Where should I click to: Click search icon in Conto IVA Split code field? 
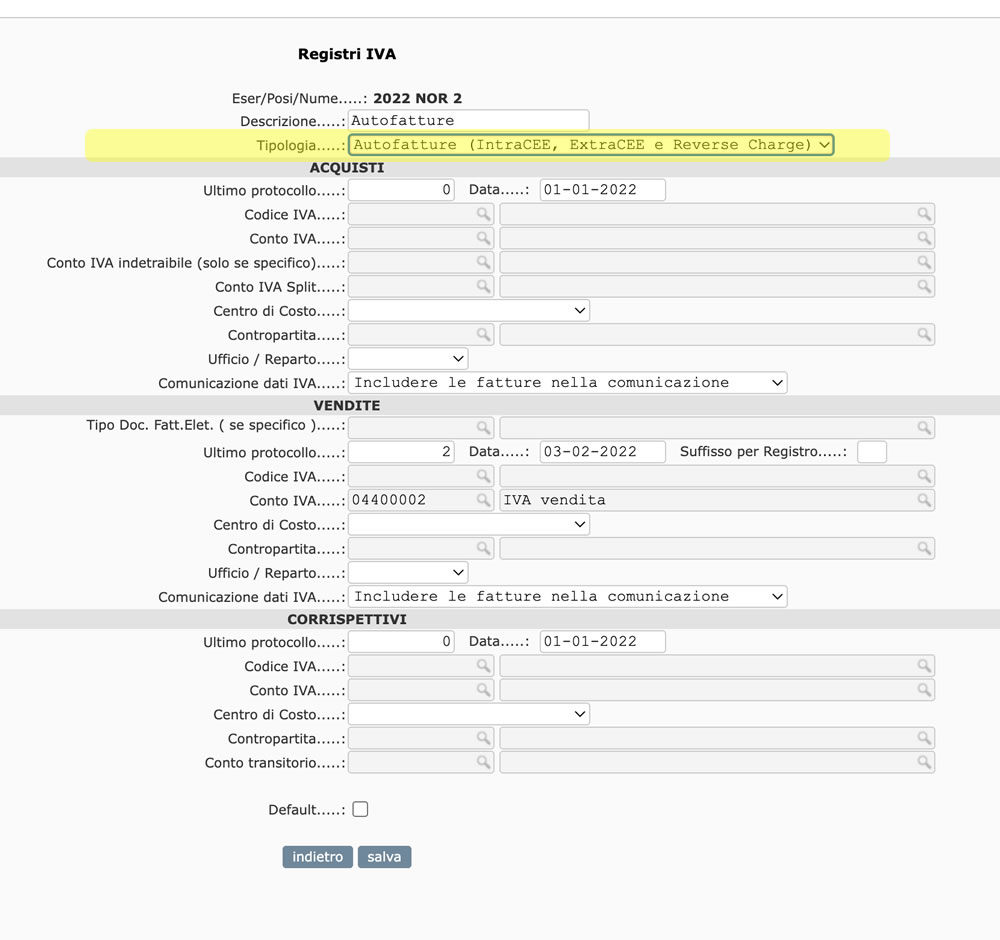tap(483, 286)
